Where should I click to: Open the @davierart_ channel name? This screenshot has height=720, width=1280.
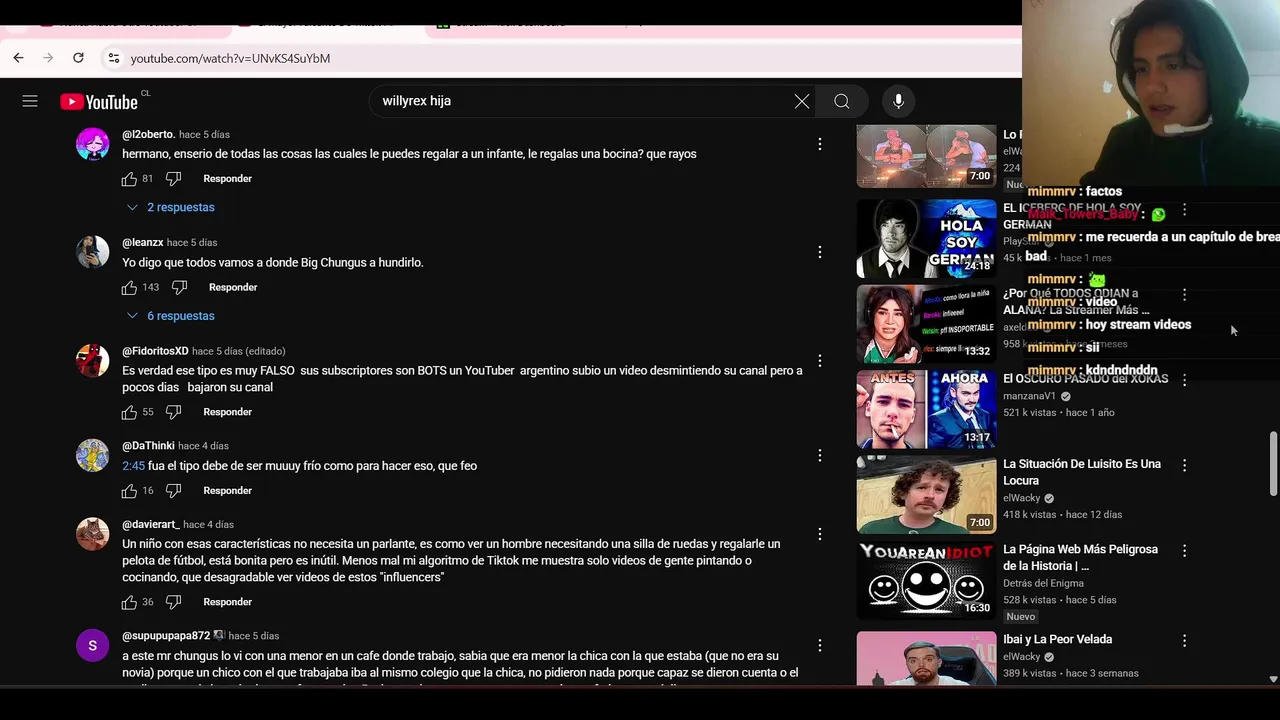click(151, 524)
